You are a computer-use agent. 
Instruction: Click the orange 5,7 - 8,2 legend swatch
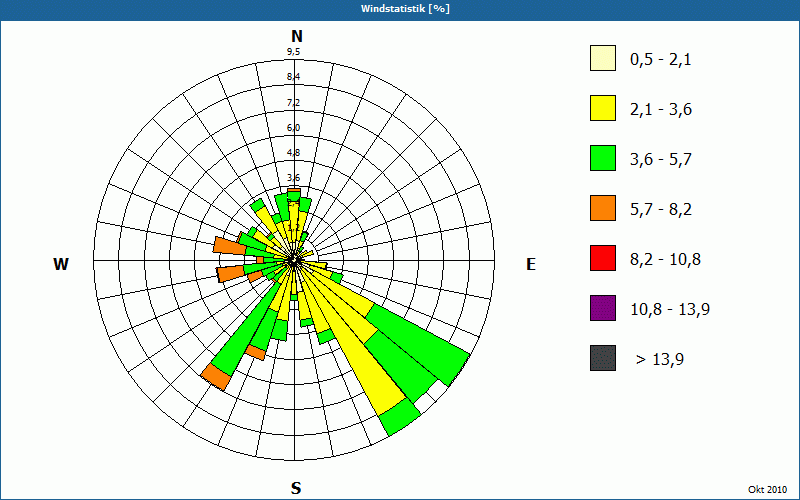point(603,208)
